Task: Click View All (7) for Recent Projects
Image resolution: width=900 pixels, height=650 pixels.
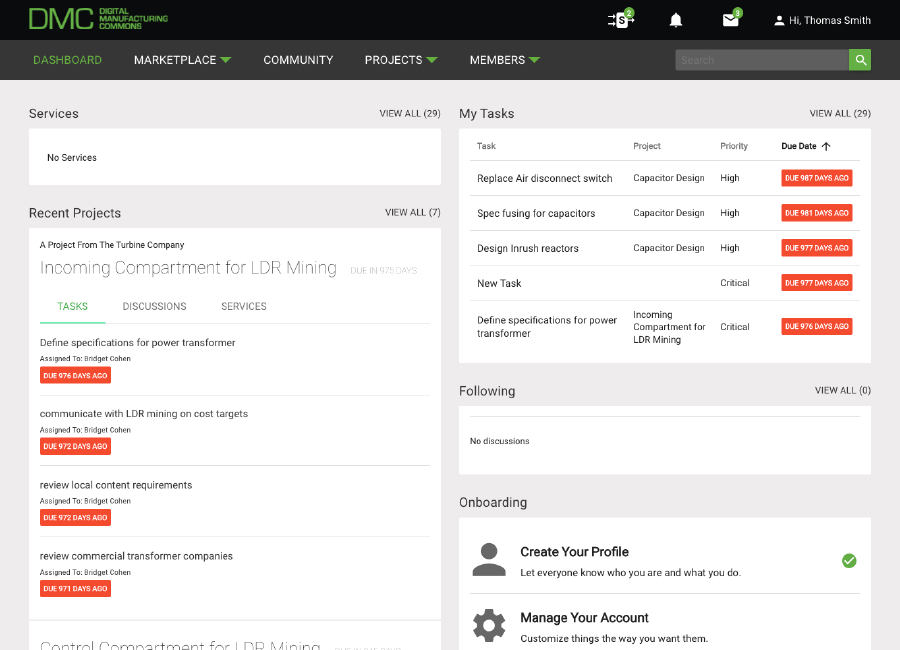Action: click(x=413, y=212)
